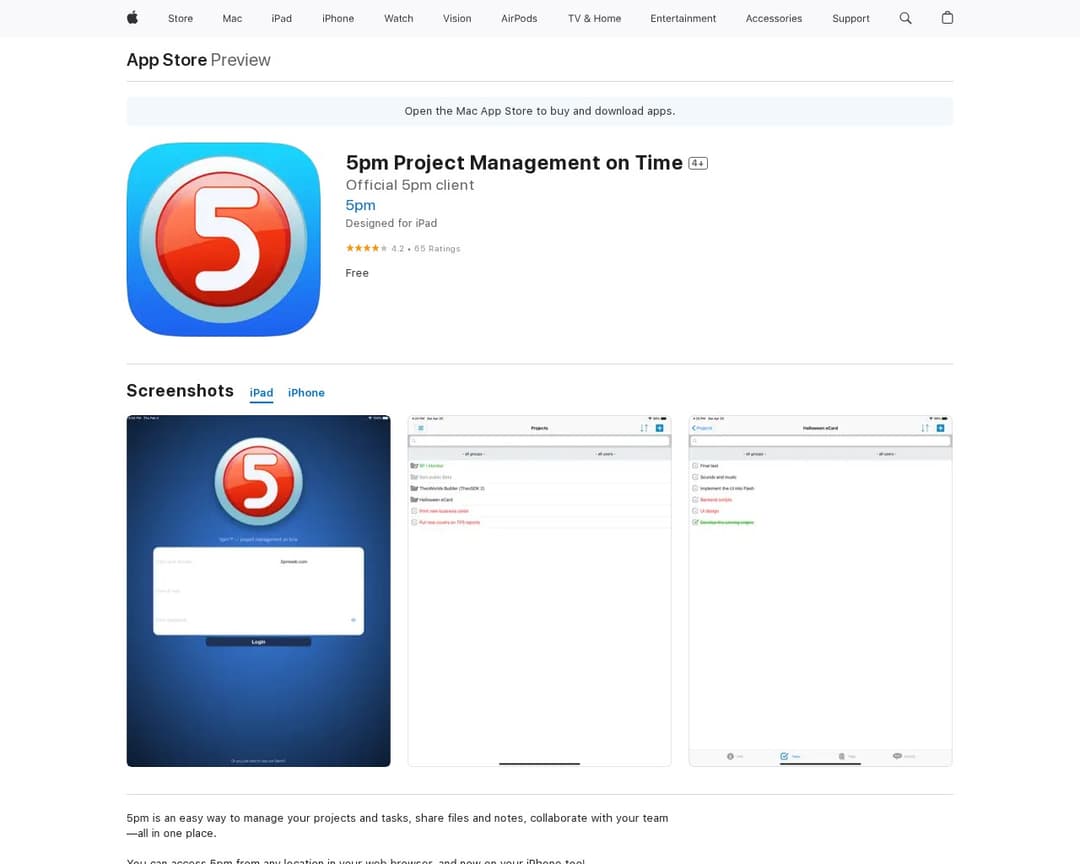Click the Notes bubble icon in bottom bar
This screenshot has width=1080, height=864.
[x=898, y=756]
